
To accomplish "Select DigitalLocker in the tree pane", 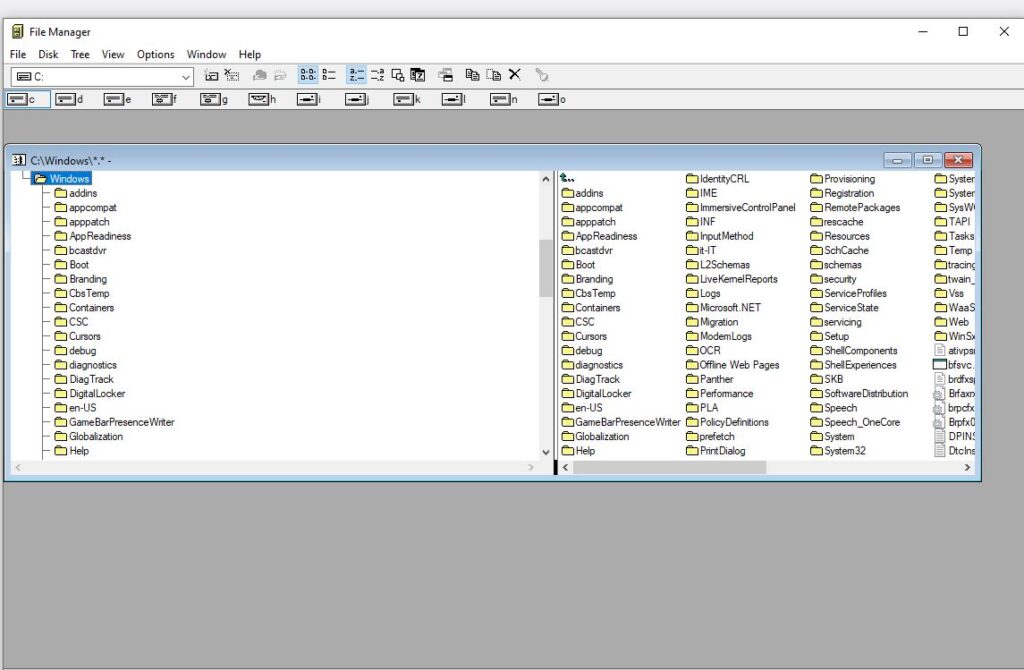I will tap(89, 393).
